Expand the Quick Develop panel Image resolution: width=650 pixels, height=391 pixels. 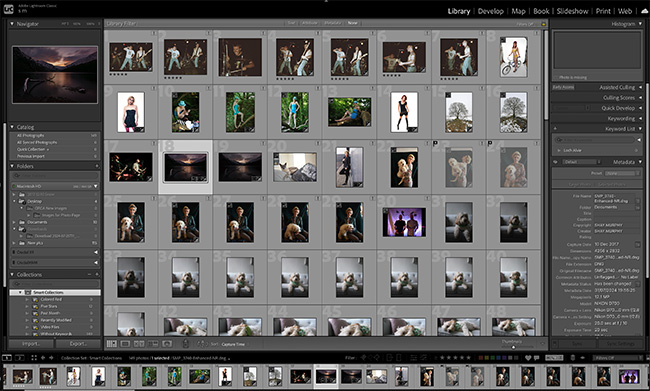[x=640, y=108]
